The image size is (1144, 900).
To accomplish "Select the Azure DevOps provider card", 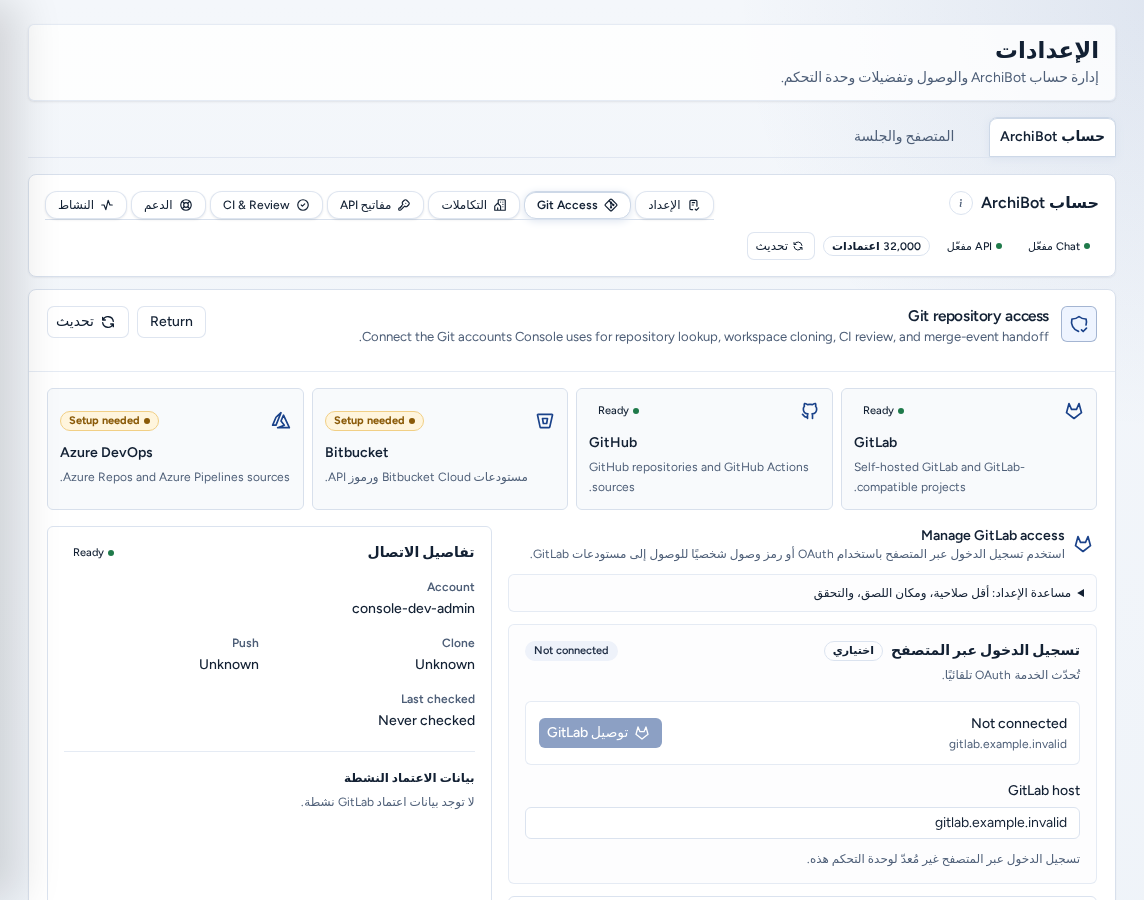I will click(175, 449).
